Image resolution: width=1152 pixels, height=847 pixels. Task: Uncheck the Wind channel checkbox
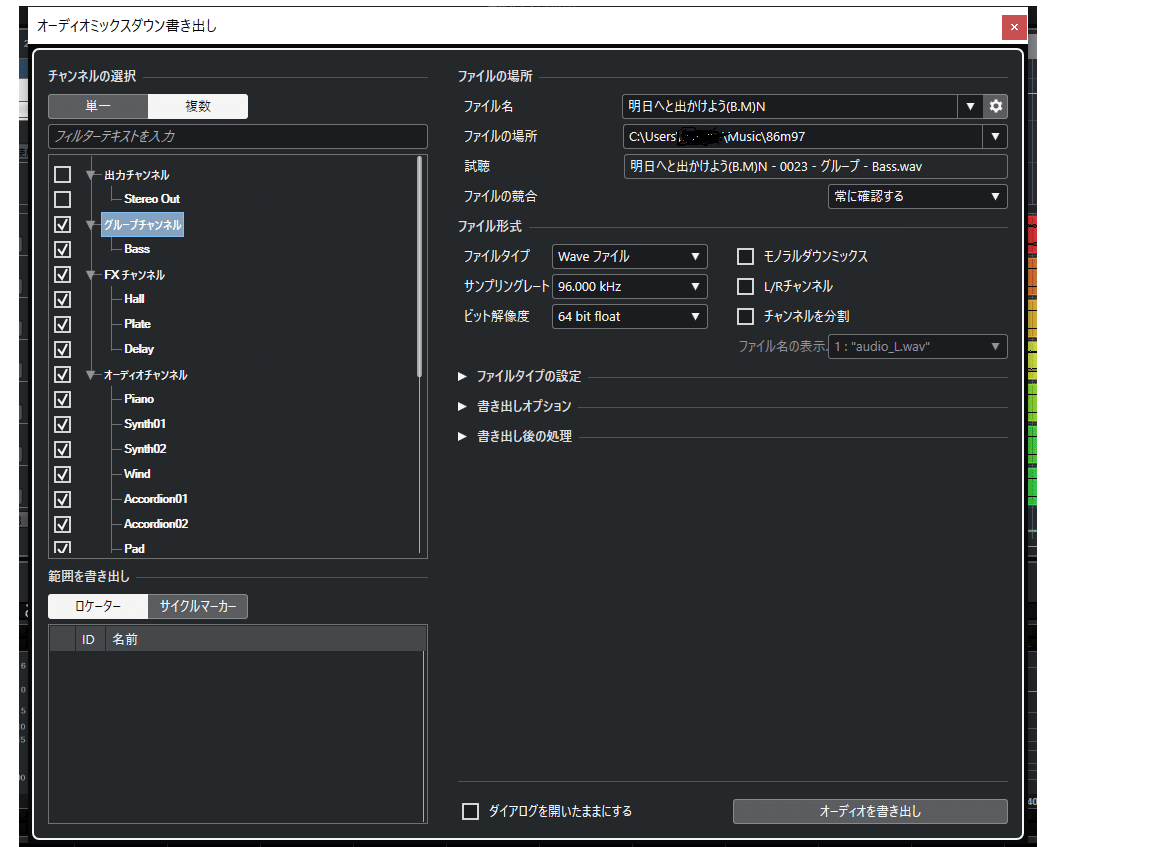click(62, 475)
